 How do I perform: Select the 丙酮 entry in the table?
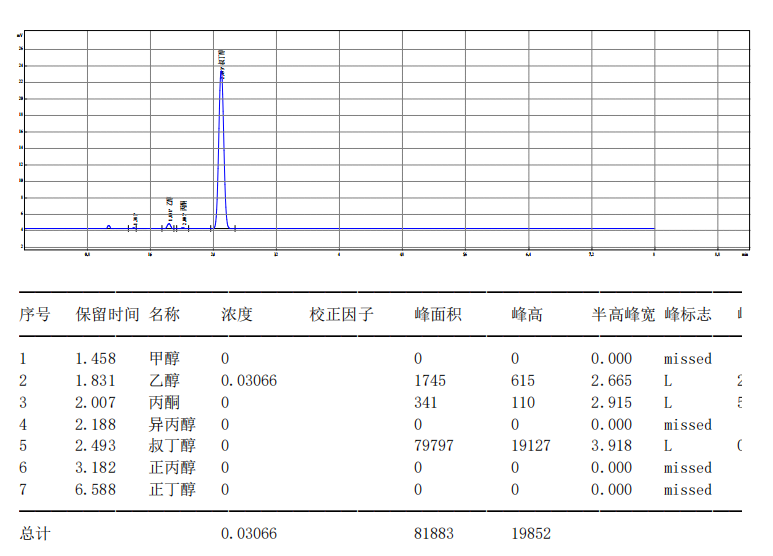click(164, 403)
